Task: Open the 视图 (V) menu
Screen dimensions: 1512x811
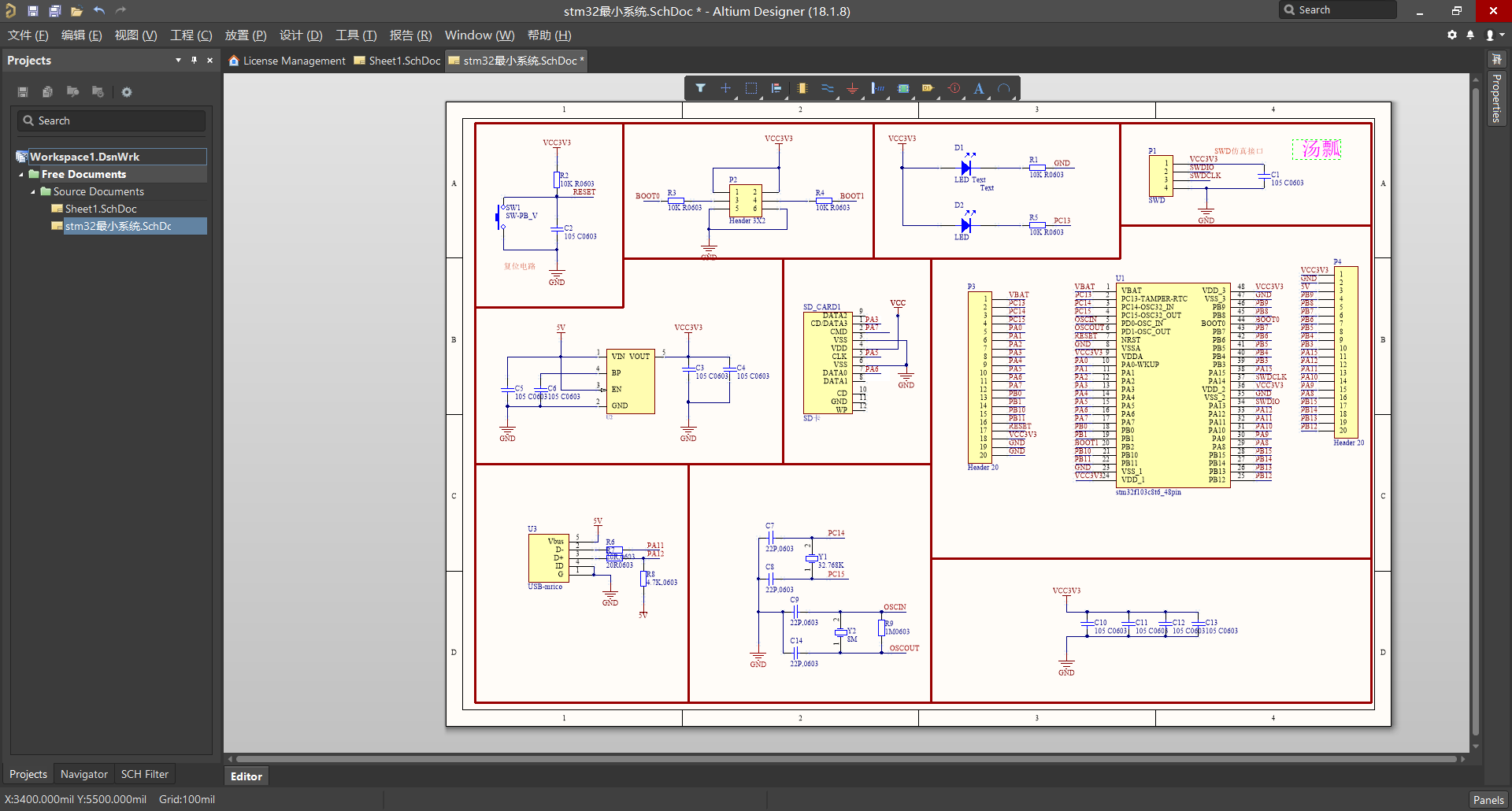Action: 135,35
